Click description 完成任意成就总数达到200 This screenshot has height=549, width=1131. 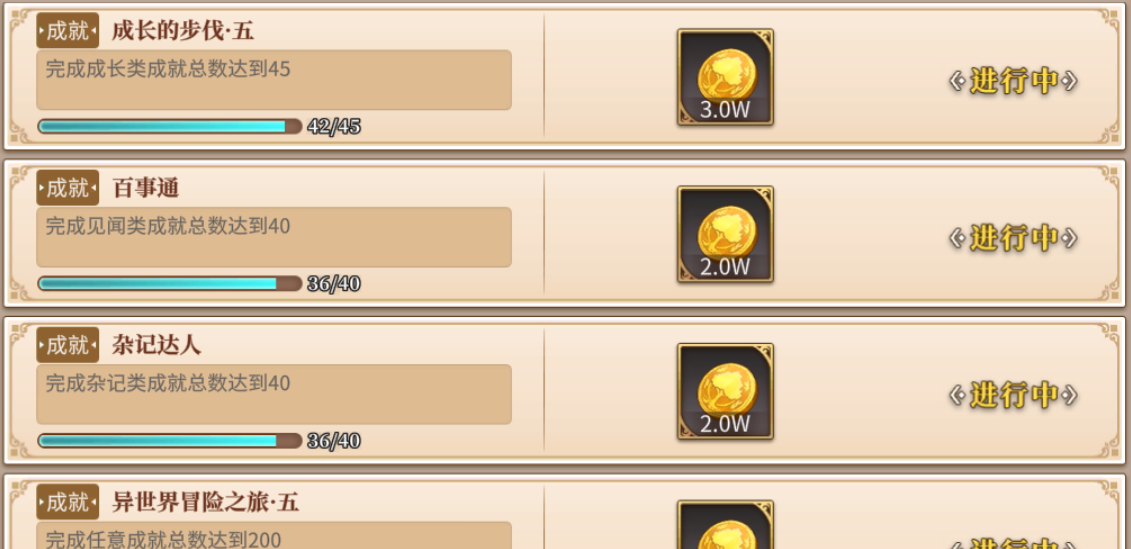163,539
